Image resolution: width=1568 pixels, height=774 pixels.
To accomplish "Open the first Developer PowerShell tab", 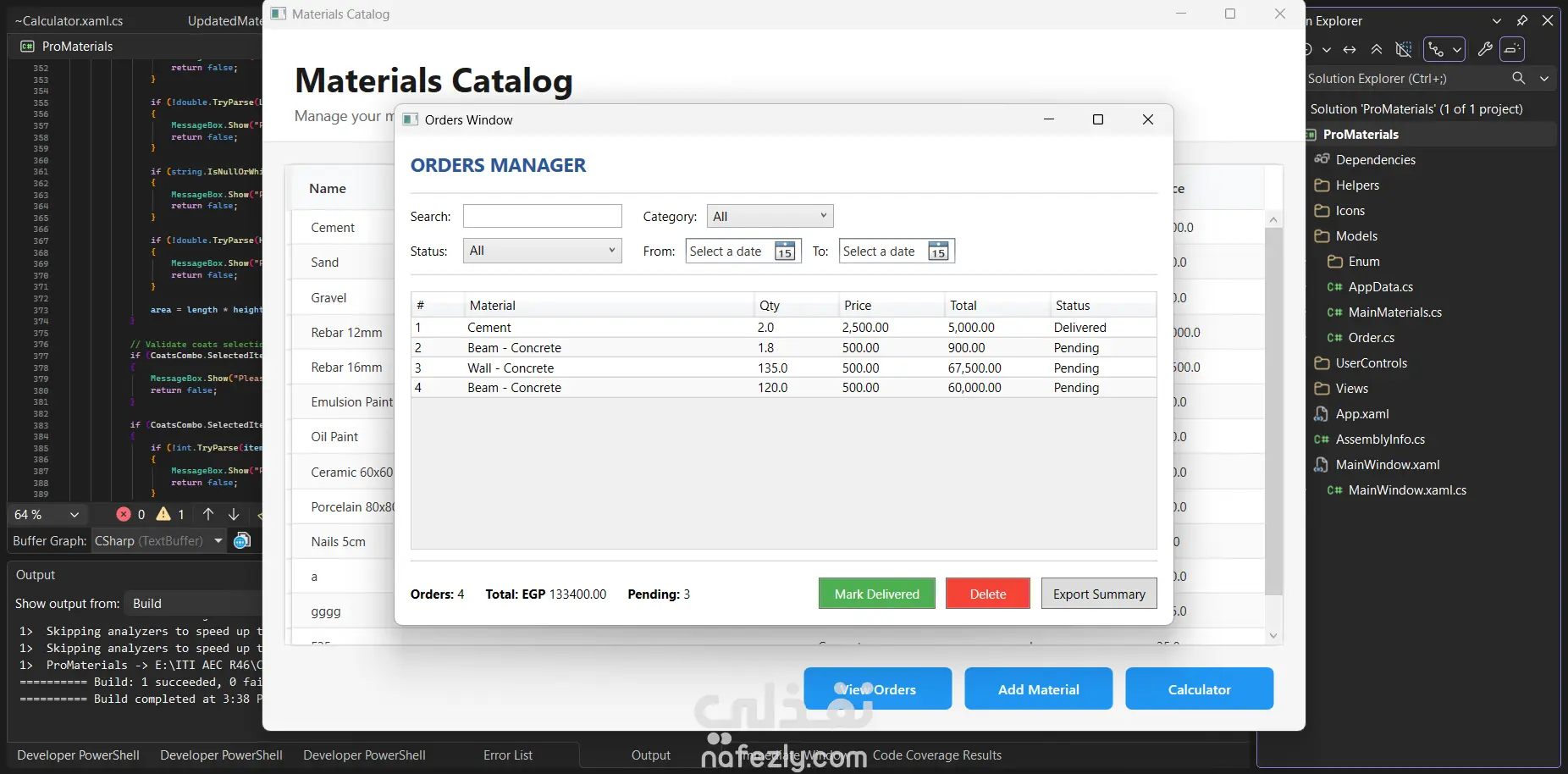I will 78,755.
